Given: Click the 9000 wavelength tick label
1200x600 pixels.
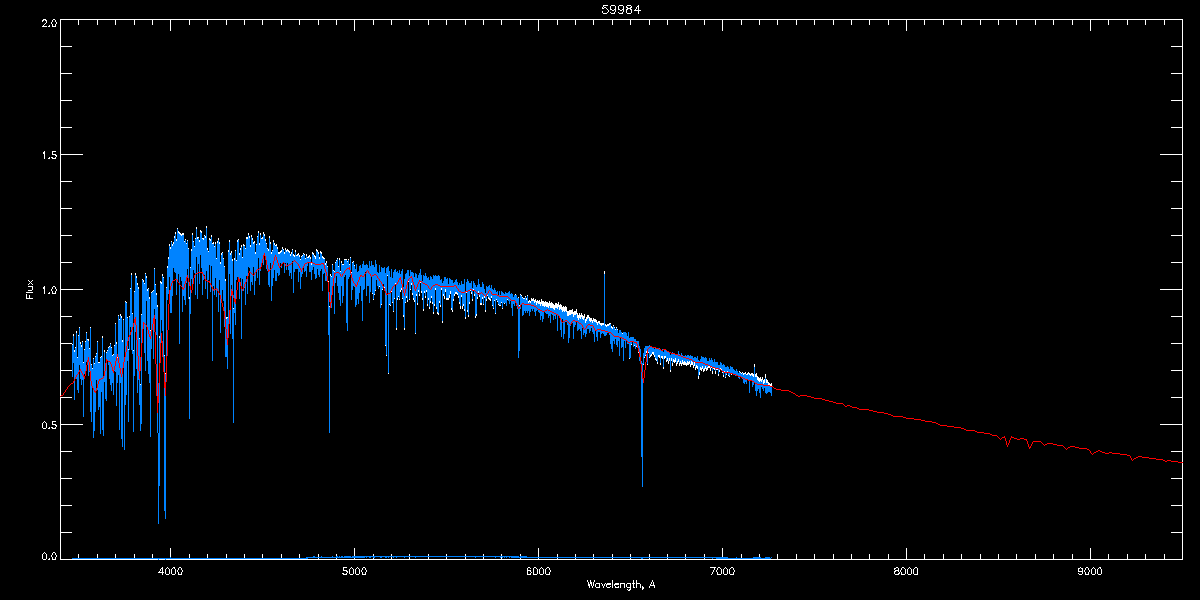Looking at the screenshot, I should 1090,572.
